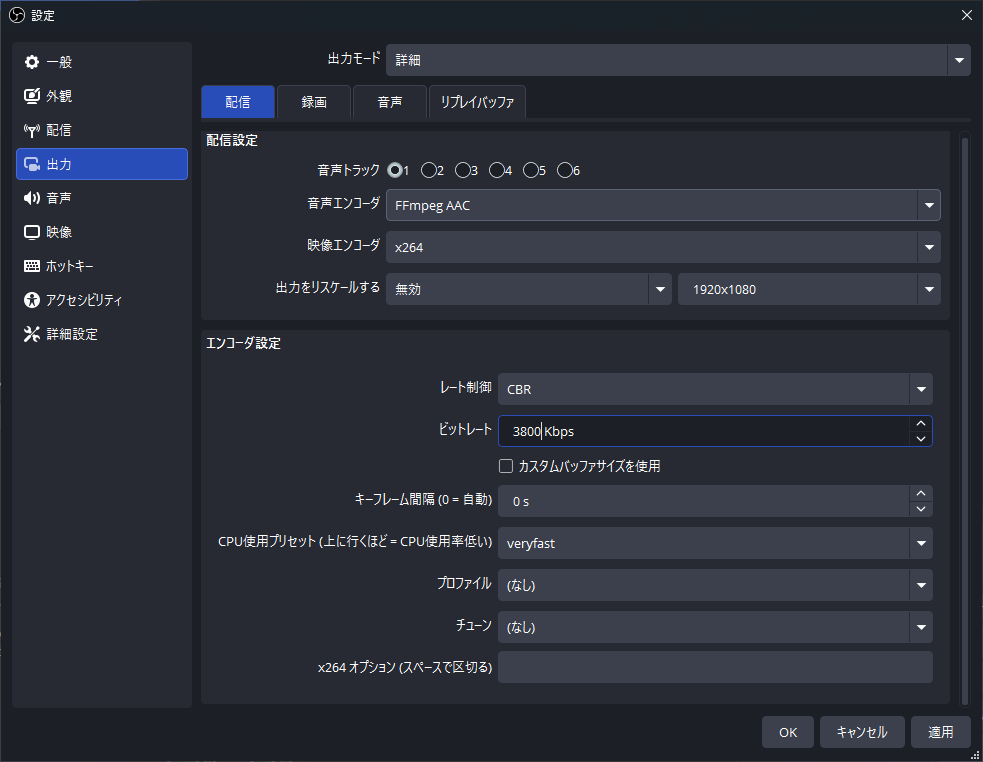Select audio track 3 radio button
This screenshot has width=983, height=762.
463,170
